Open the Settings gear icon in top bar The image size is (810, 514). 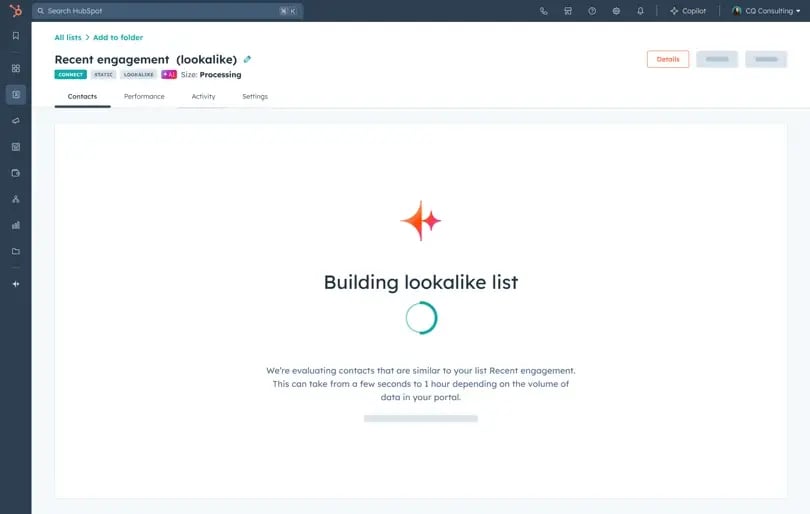(x=616, y=11)
